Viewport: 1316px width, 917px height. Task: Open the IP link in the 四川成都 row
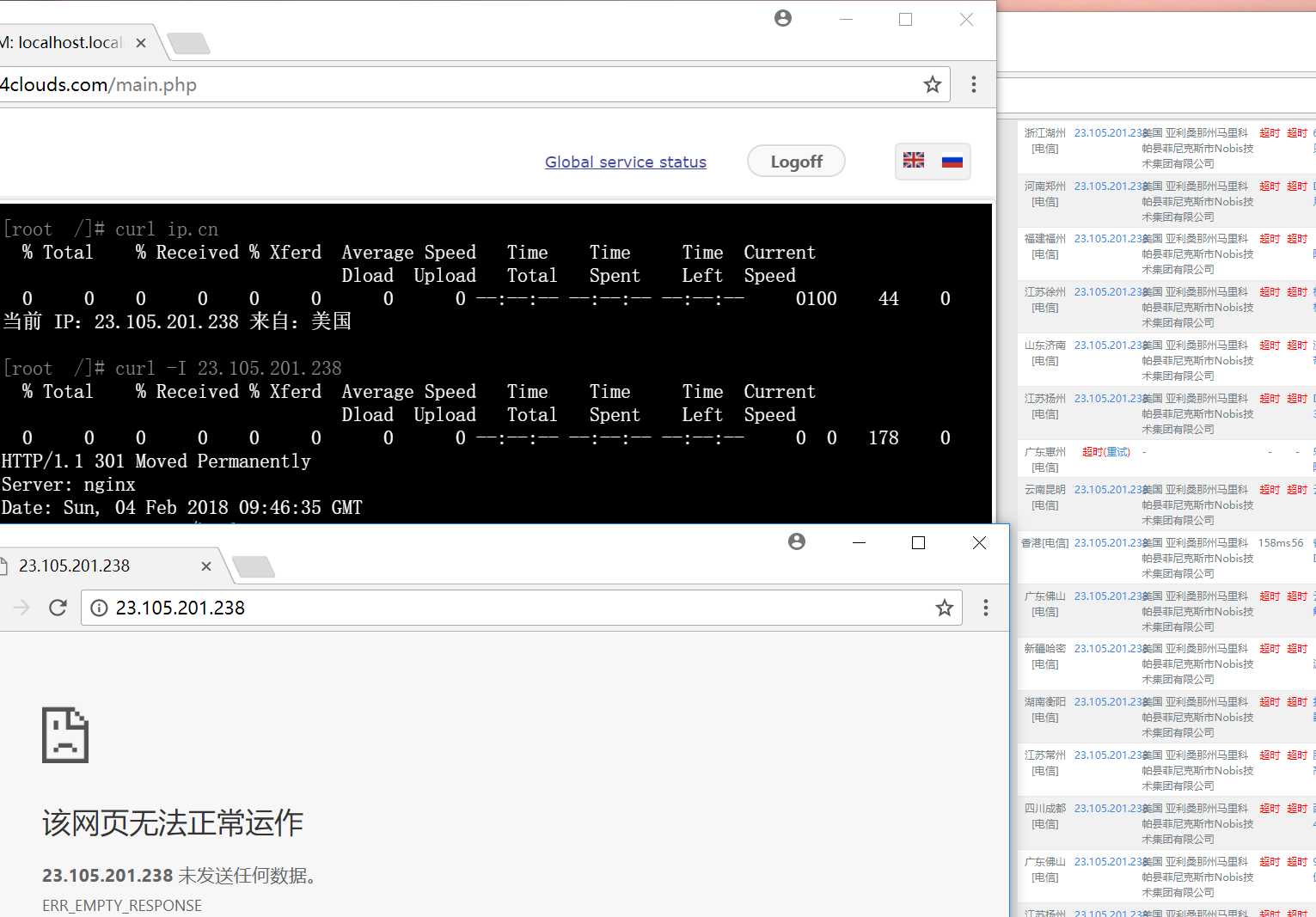[x=1108, y=809]
